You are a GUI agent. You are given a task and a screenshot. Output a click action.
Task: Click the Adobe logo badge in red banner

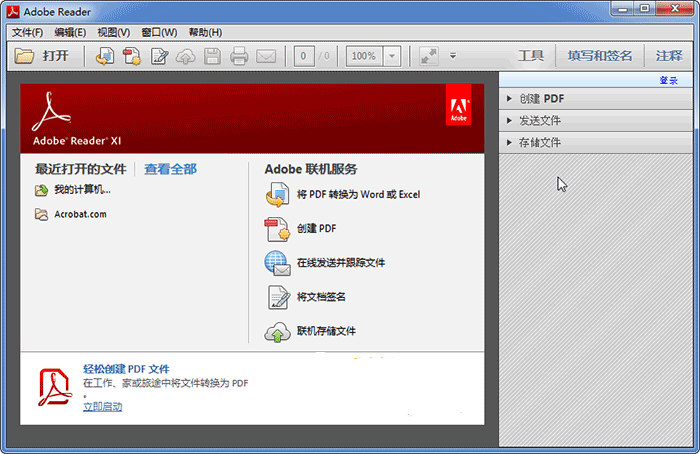point(458,105)
